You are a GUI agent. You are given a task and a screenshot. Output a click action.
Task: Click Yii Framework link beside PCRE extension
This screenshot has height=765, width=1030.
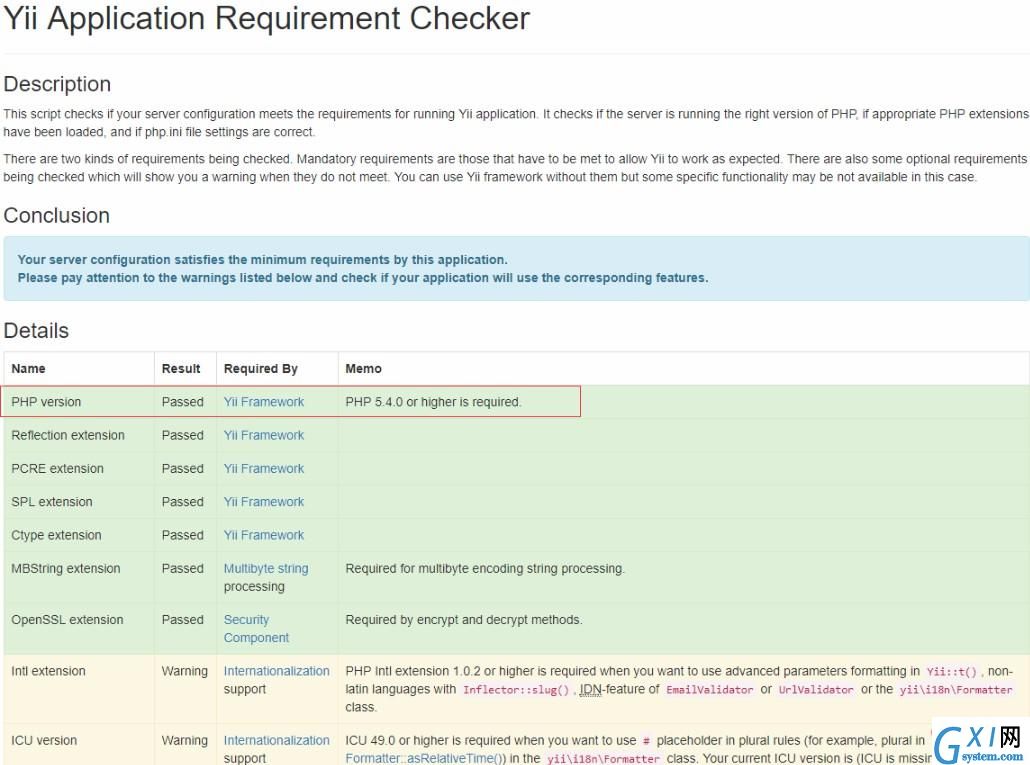[x=263, y=469]
